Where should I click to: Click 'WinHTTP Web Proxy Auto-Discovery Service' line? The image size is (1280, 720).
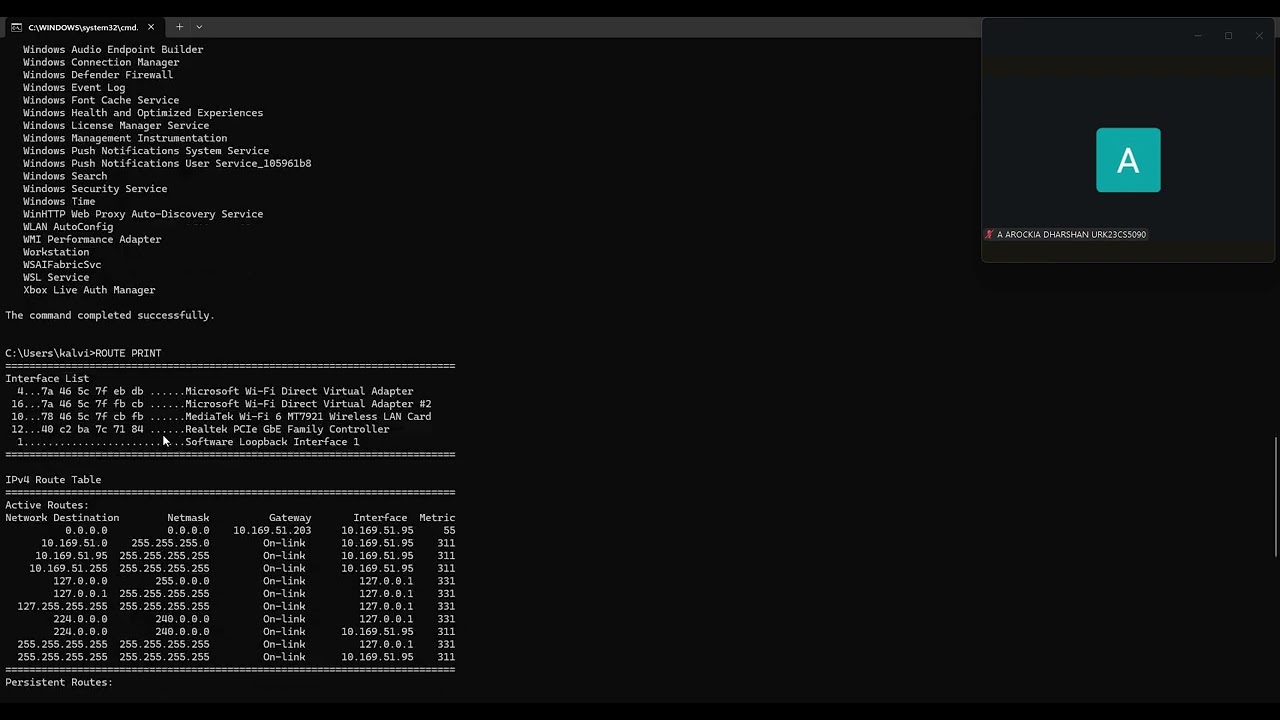[143, 214]
